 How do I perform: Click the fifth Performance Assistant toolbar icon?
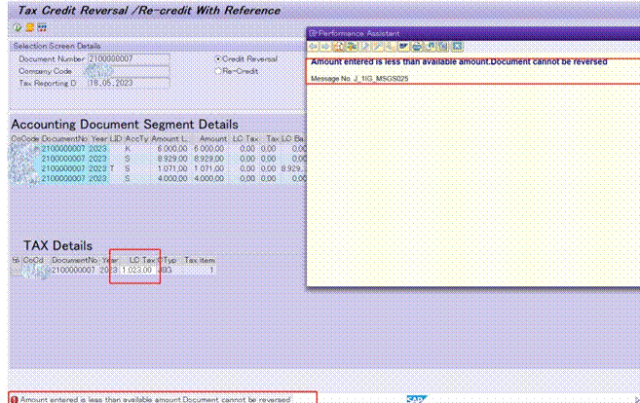coord(365,47)
